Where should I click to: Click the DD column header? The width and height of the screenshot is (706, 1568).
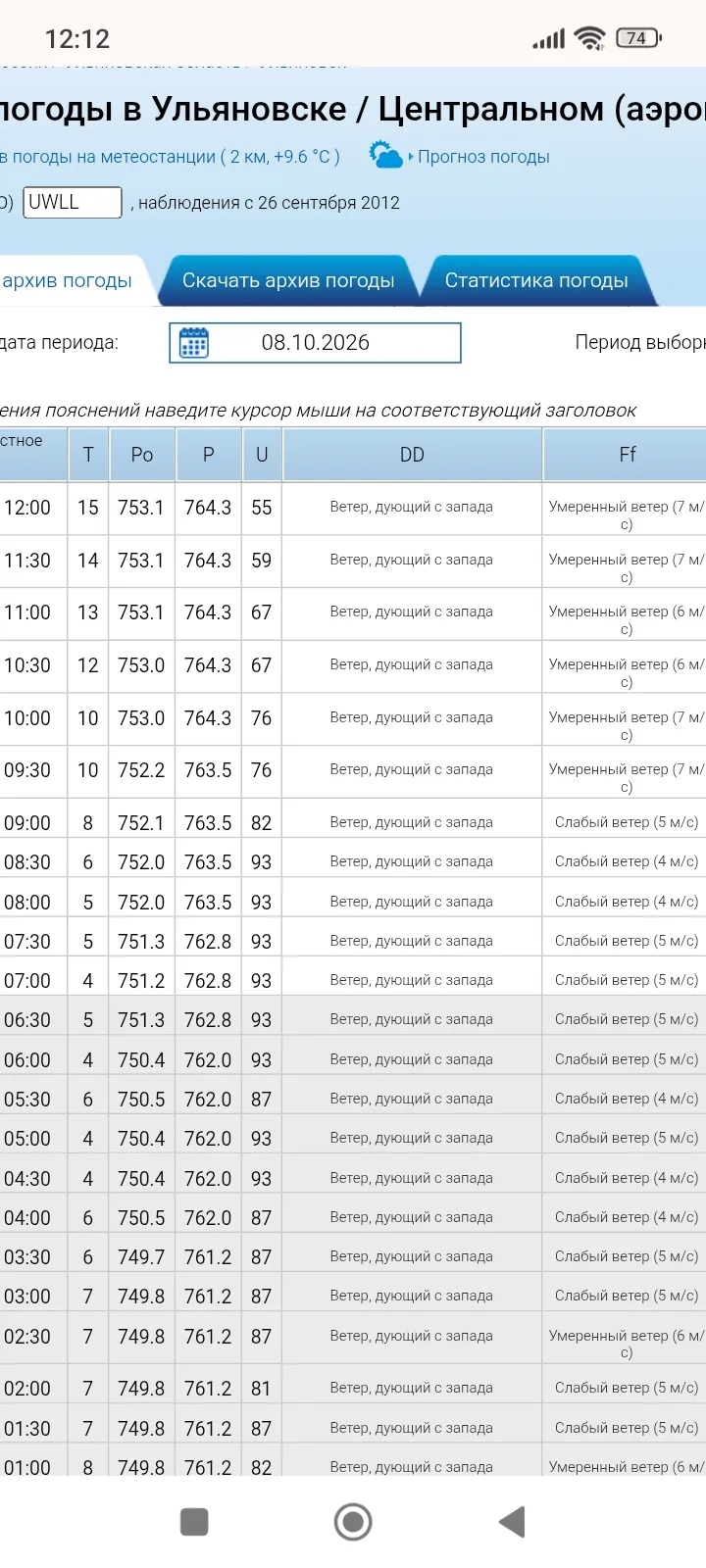click(412, 455)
